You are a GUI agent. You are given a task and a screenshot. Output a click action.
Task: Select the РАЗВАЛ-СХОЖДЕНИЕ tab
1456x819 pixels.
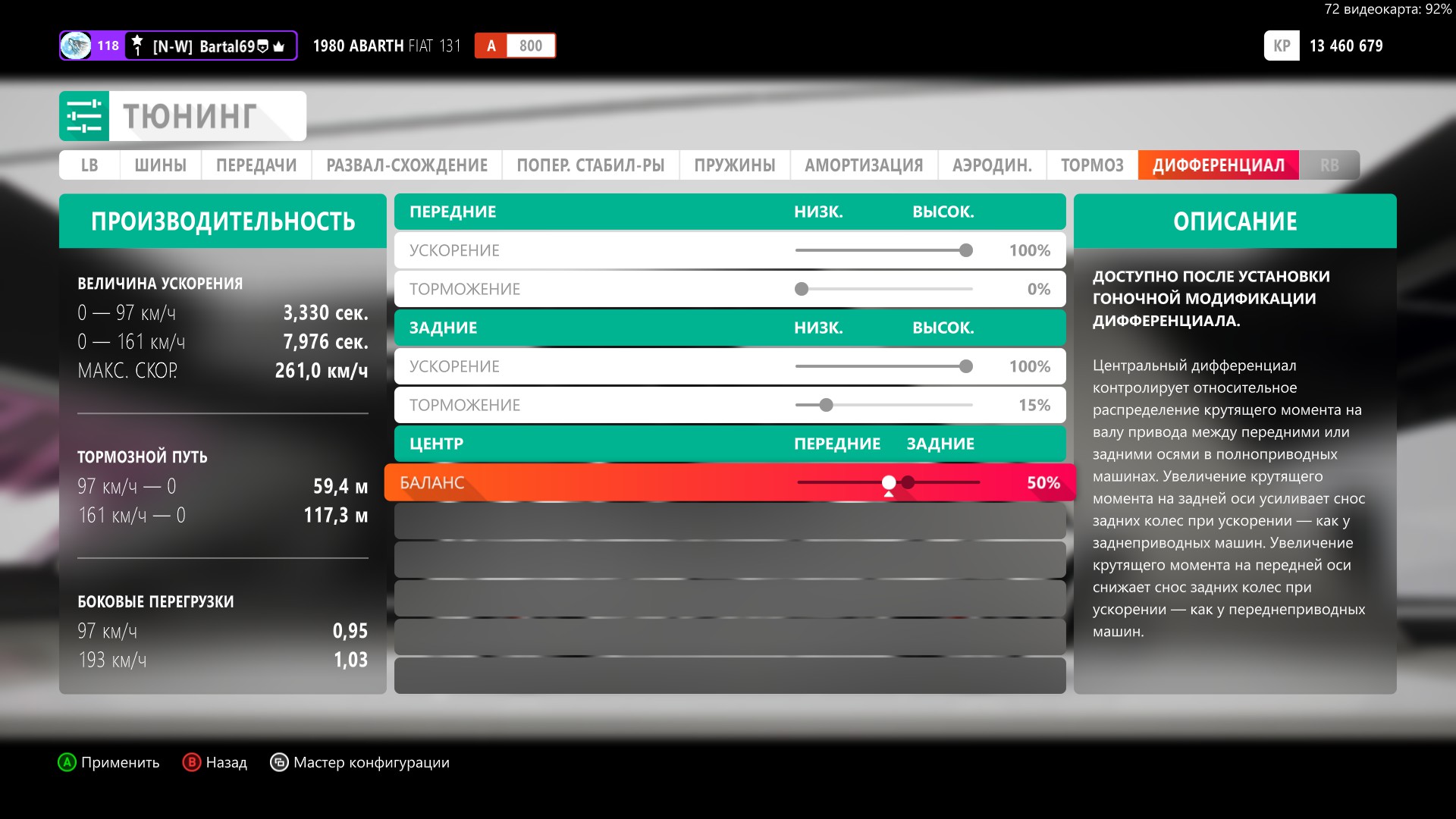(x=406, y=165)
